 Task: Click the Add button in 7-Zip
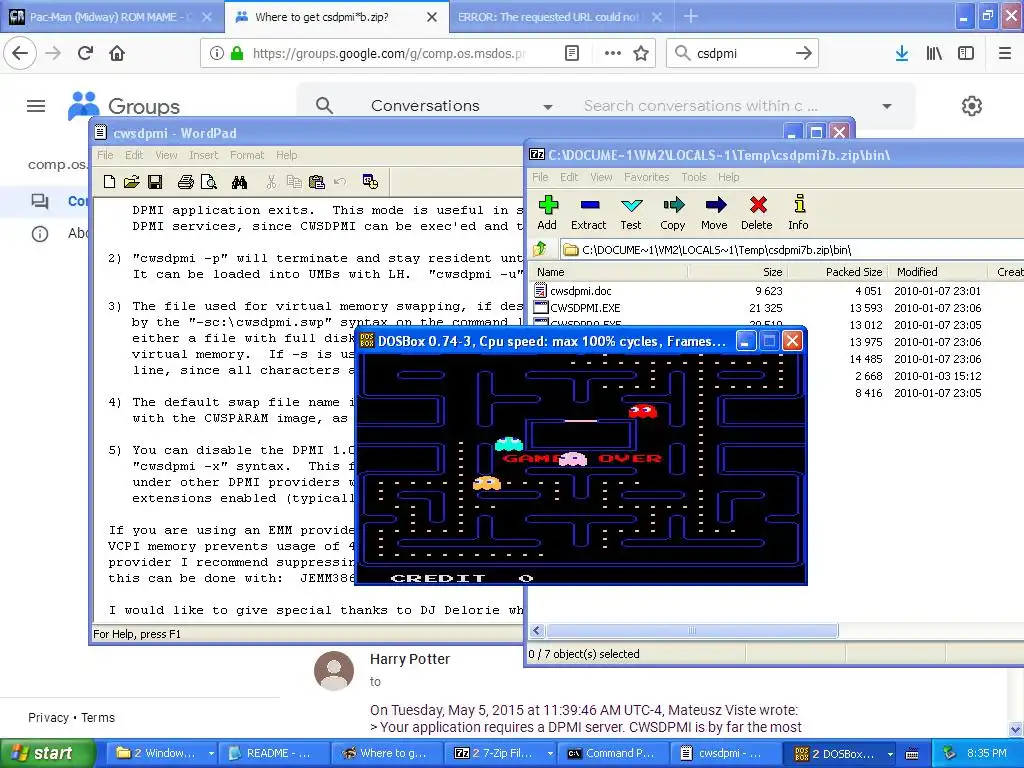[547, 213]
